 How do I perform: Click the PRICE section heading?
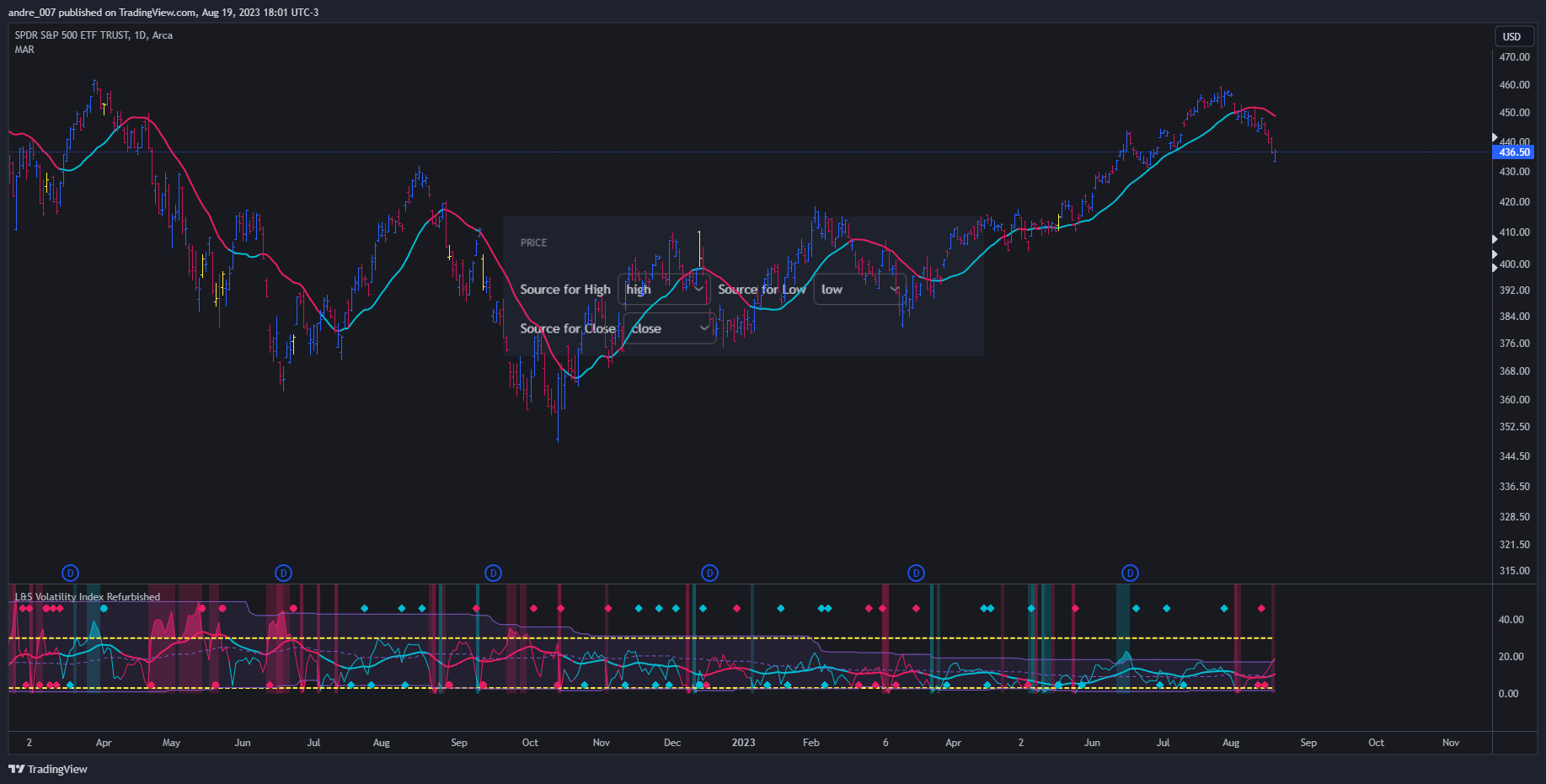(x=534, y=243)
